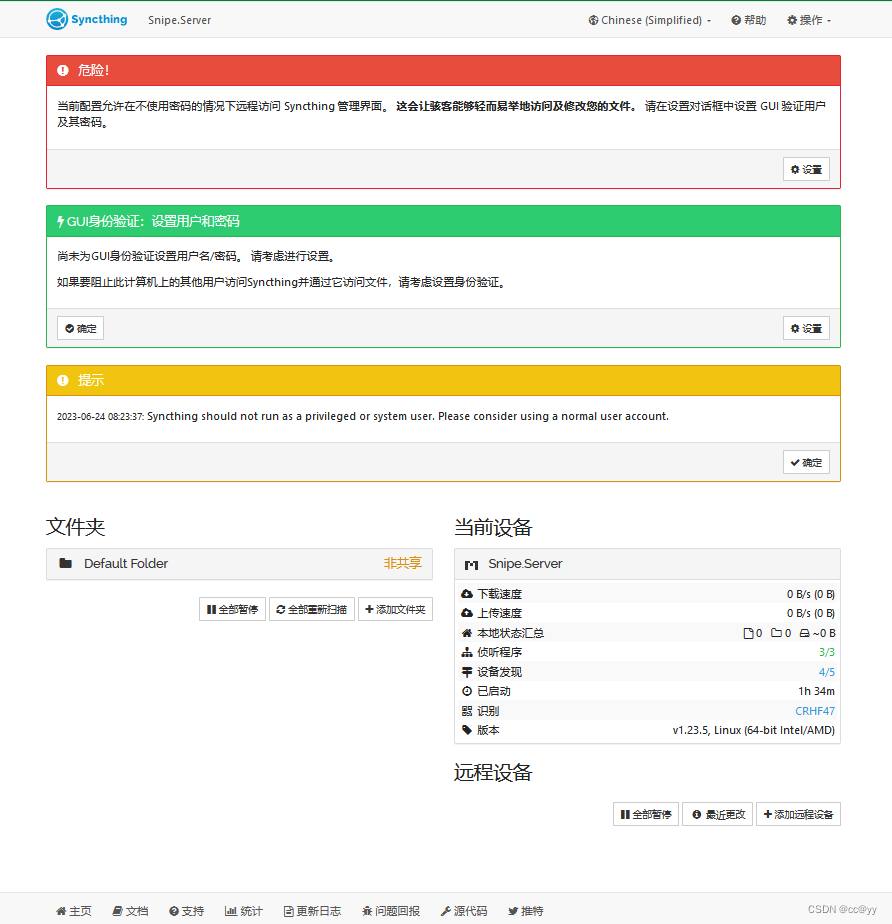Open the 文档 documentation footer link
The height and width of the screenshot is (924, 892).
coord(130,911)
